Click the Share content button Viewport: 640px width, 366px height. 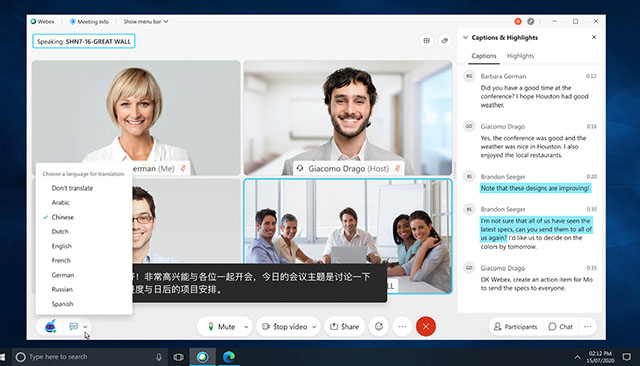point(344,326)
